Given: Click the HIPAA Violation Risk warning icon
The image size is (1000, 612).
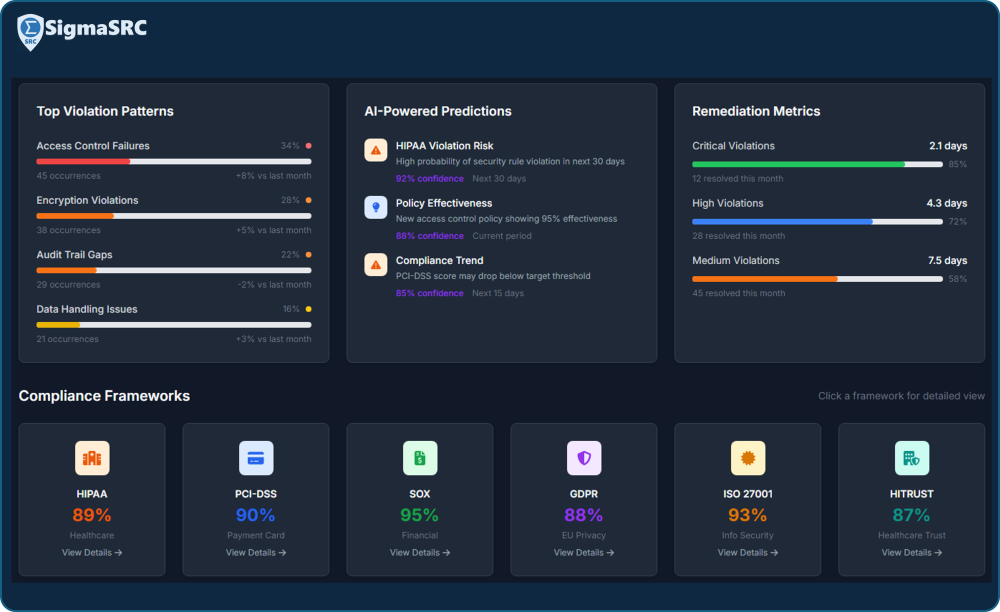Looking at the screenshot, I should tap(376, 150).
